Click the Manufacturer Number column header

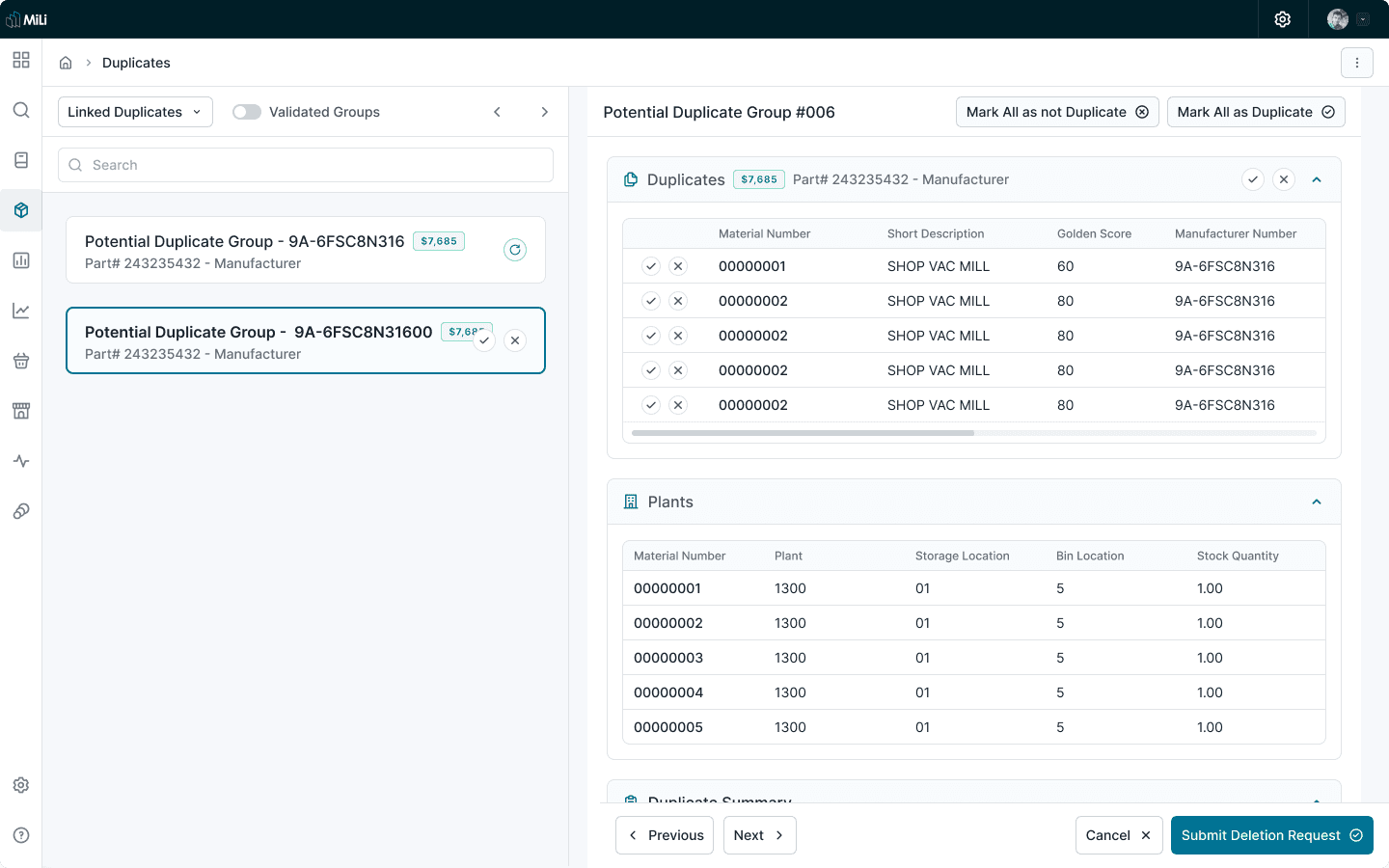click(x=1236, y=233)
